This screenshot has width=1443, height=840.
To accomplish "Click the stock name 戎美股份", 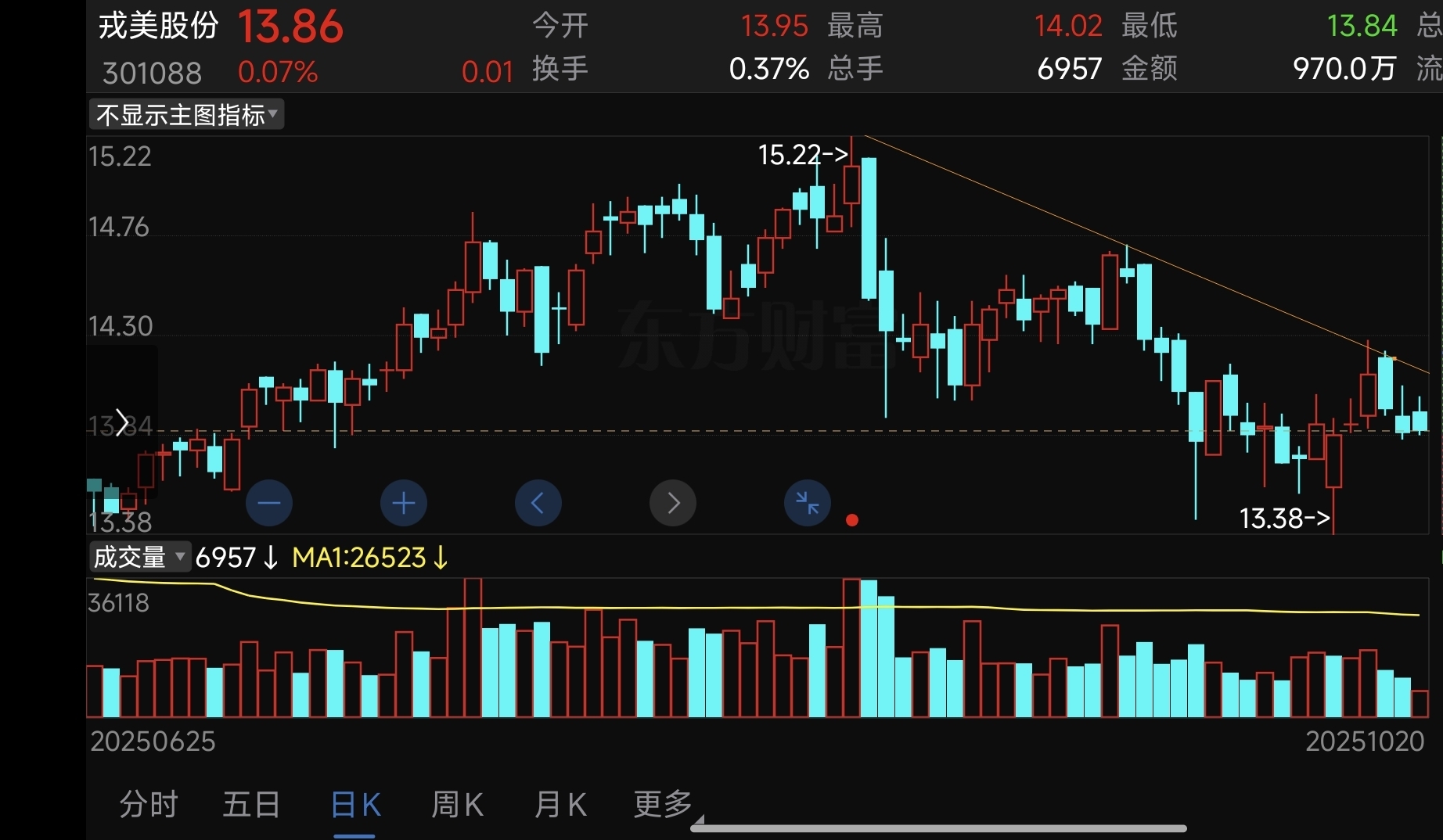I will coord(159,26).
